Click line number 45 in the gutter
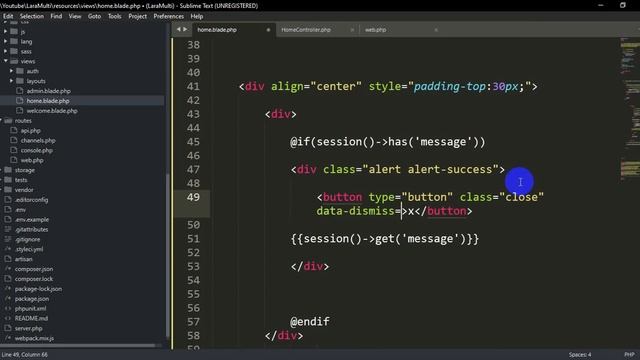 coord(193,142)
